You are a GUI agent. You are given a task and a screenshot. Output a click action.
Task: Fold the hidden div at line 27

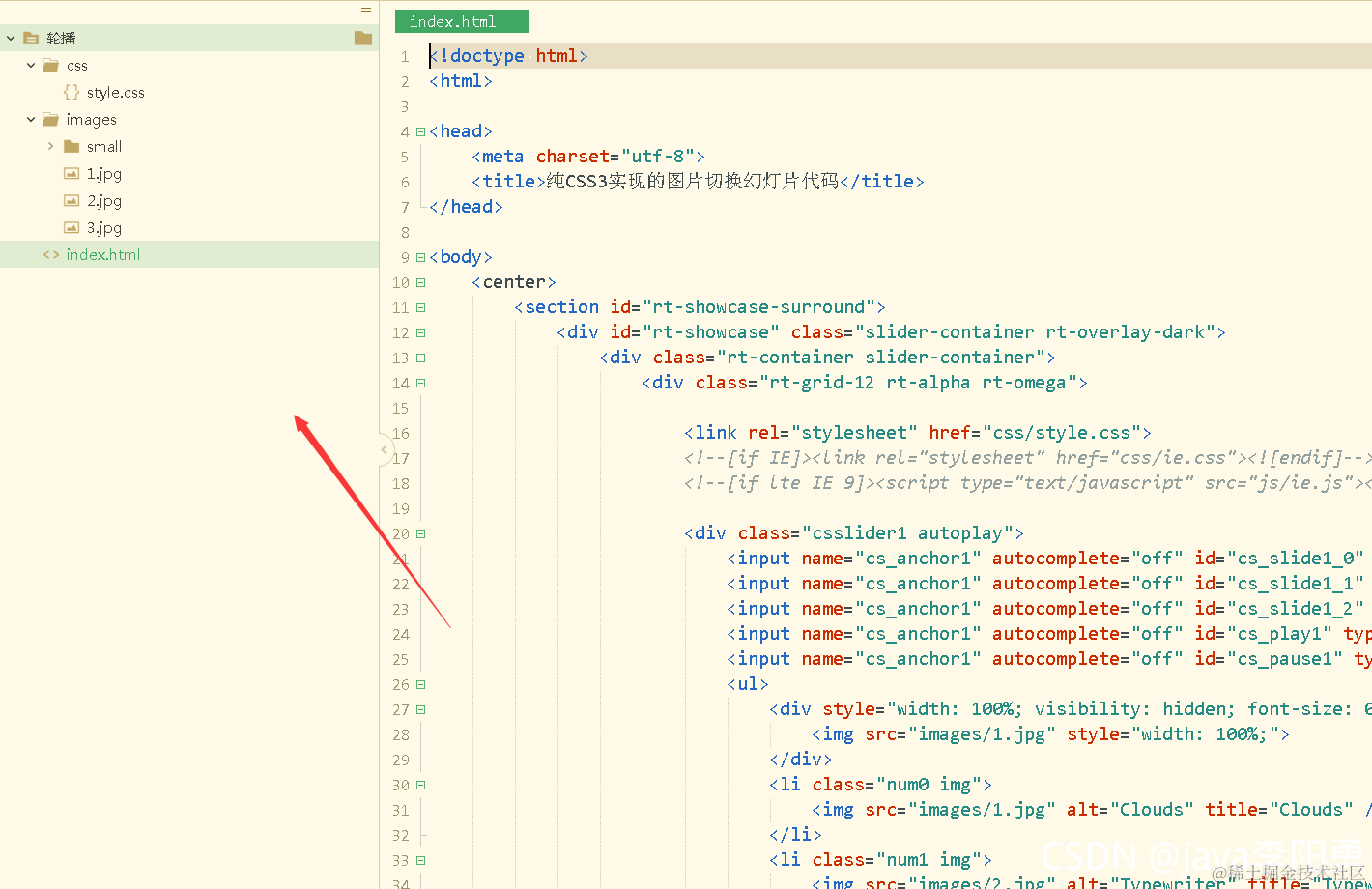[420, 709]
